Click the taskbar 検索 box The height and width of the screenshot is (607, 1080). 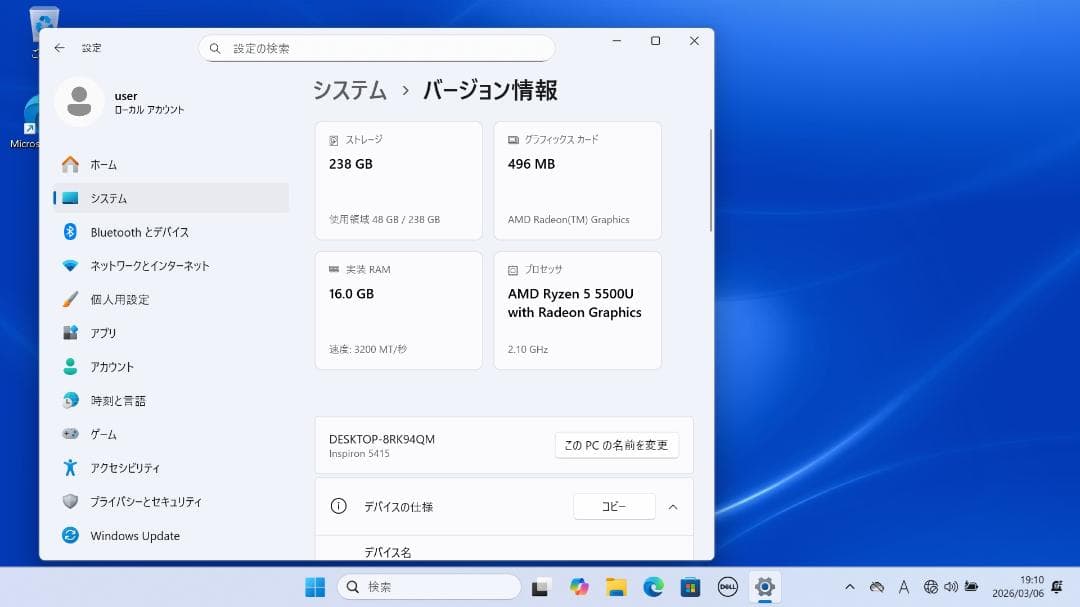coord(429,587)
